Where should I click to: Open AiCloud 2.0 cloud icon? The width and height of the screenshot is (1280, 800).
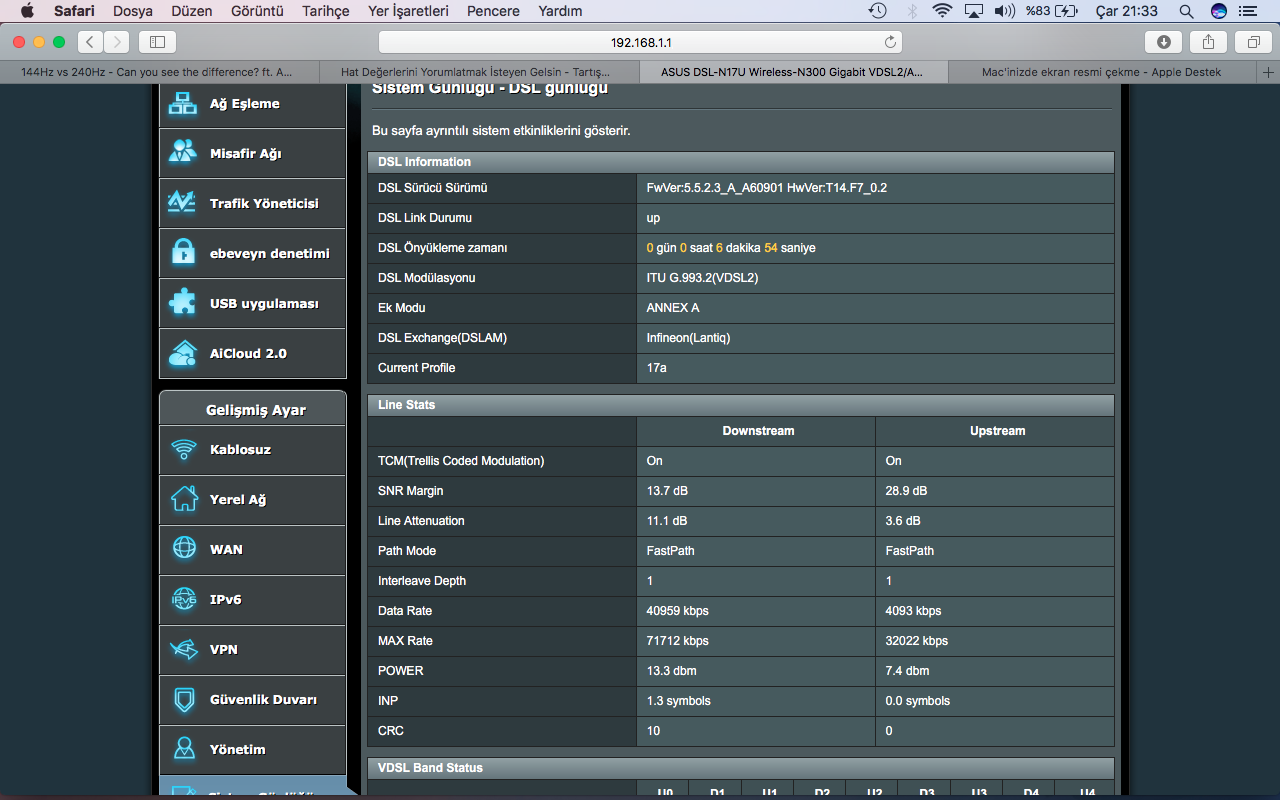[x=183, y=353]
